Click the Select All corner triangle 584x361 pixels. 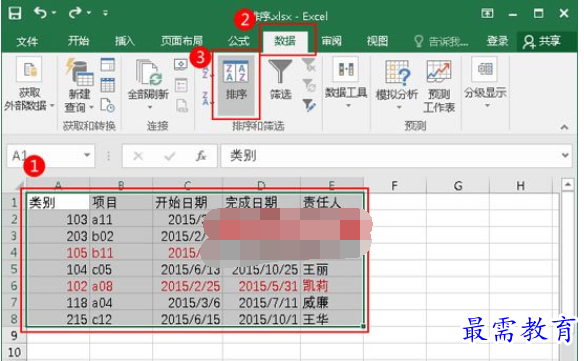19,185
